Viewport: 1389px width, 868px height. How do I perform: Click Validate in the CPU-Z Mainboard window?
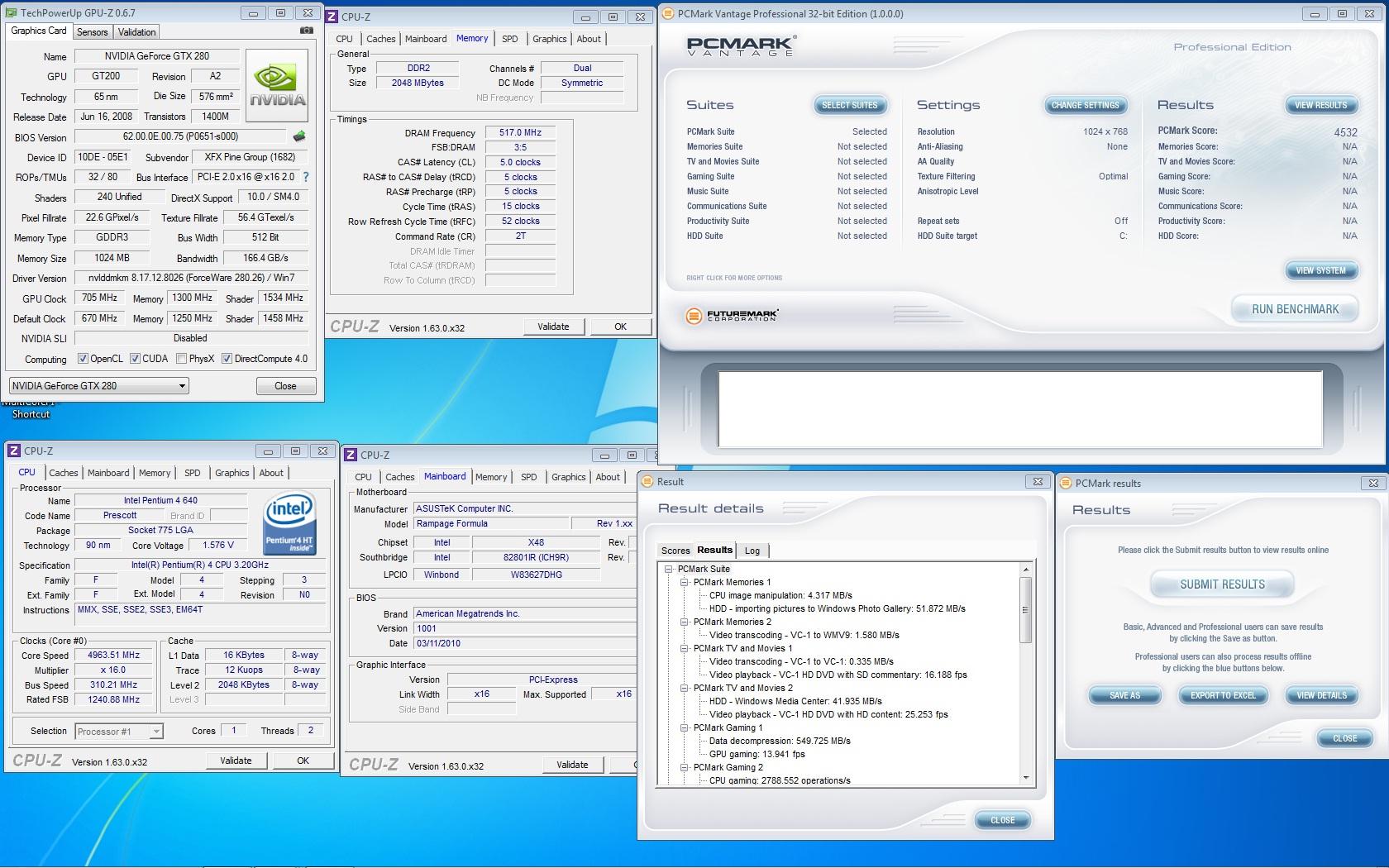pyautogui.click(x=572, y=765)
